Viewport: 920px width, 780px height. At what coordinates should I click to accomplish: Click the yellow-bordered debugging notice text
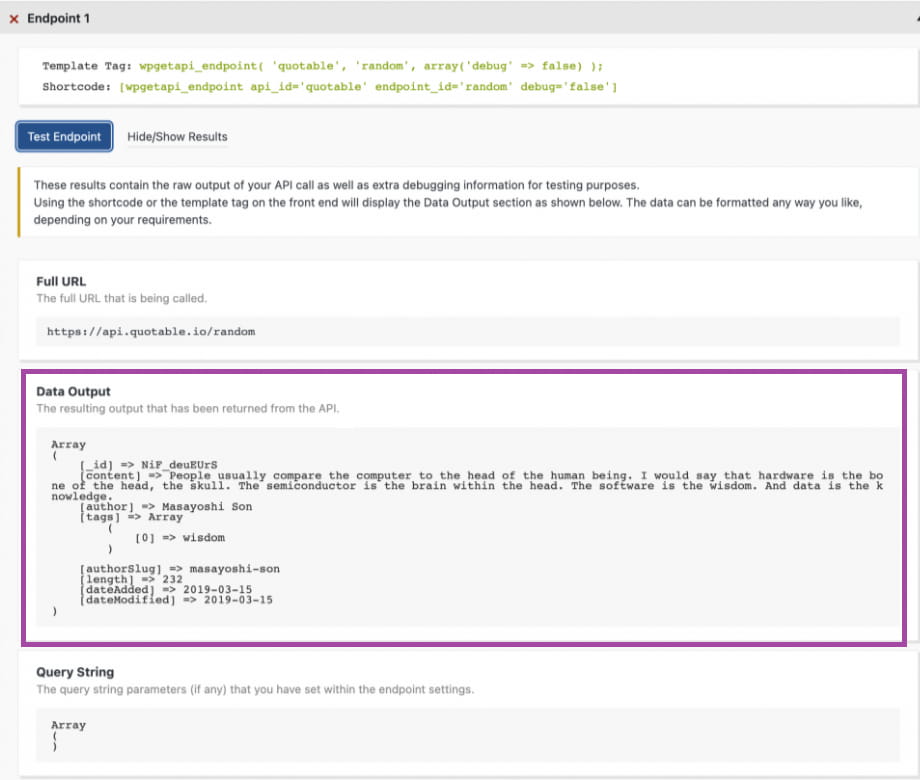click(x=448, y=202)
